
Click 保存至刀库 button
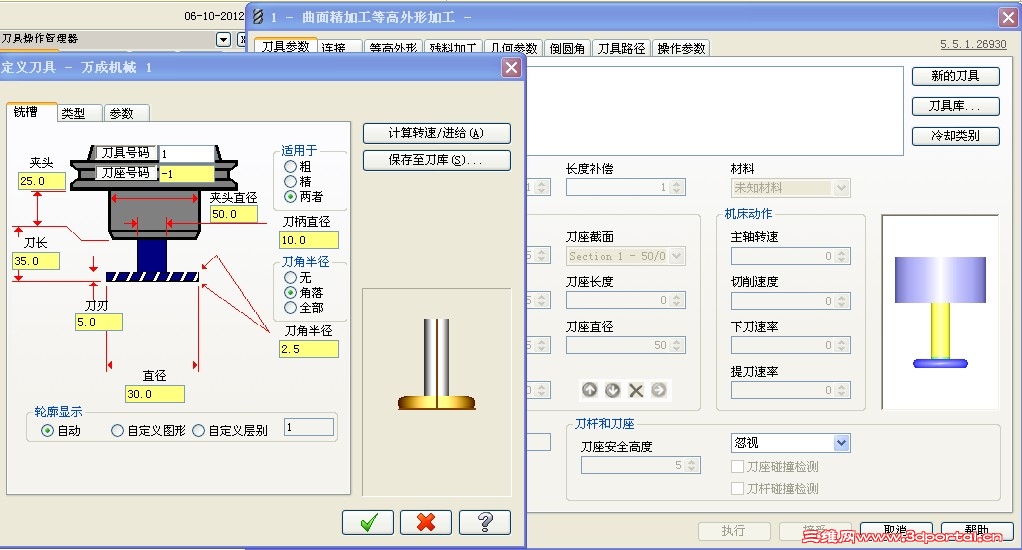click(436, 160)
